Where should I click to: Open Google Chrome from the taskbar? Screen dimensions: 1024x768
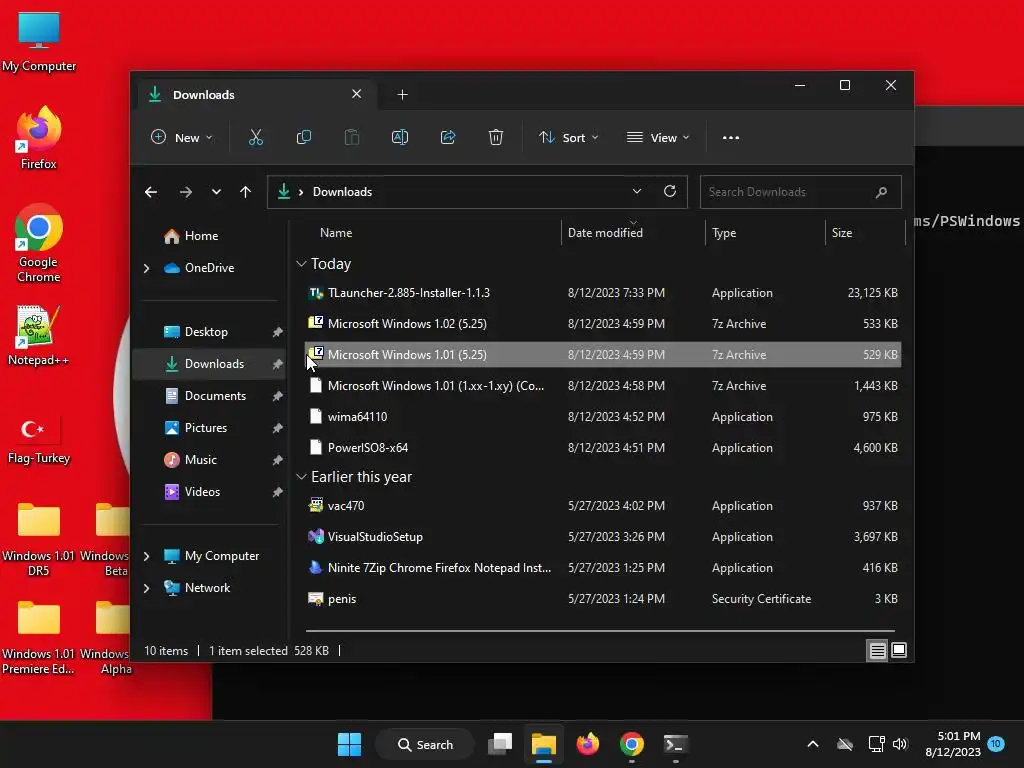(632, 744)
